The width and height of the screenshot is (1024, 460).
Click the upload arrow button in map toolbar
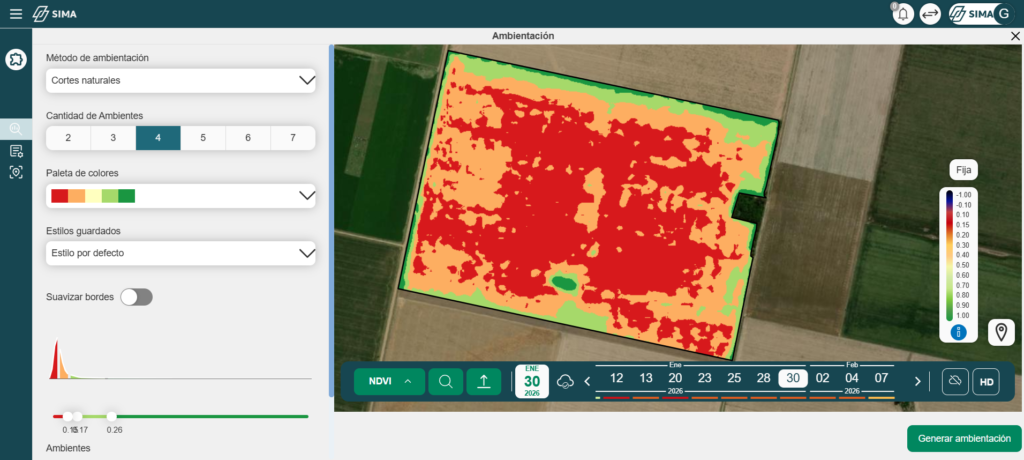click(x=484, y=381)
